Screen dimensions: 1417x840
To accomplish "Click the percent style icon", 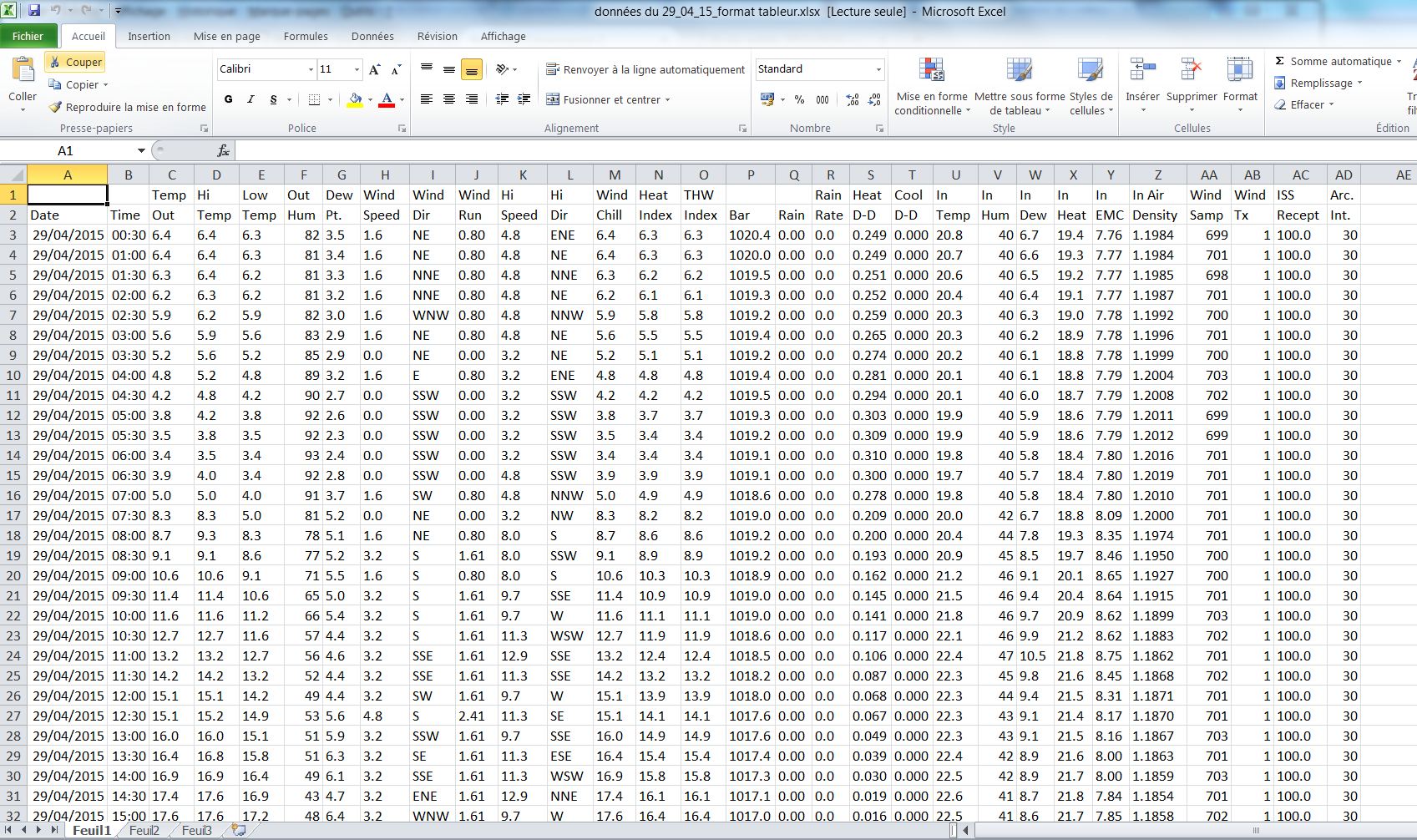I will pos(799,99).
